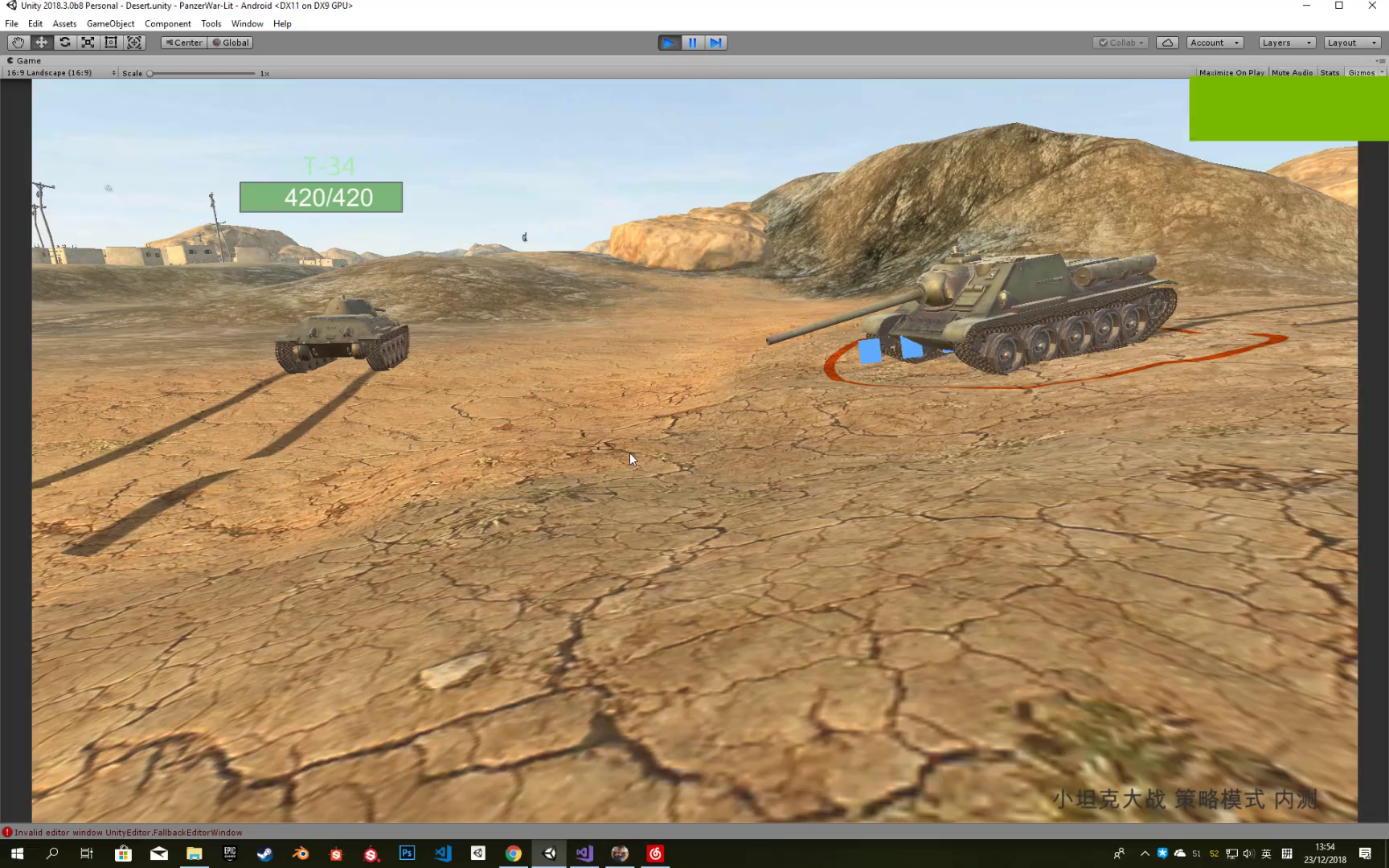Toggle Global handle rotation button
1389x868 pixels.
tap(231, 43)
